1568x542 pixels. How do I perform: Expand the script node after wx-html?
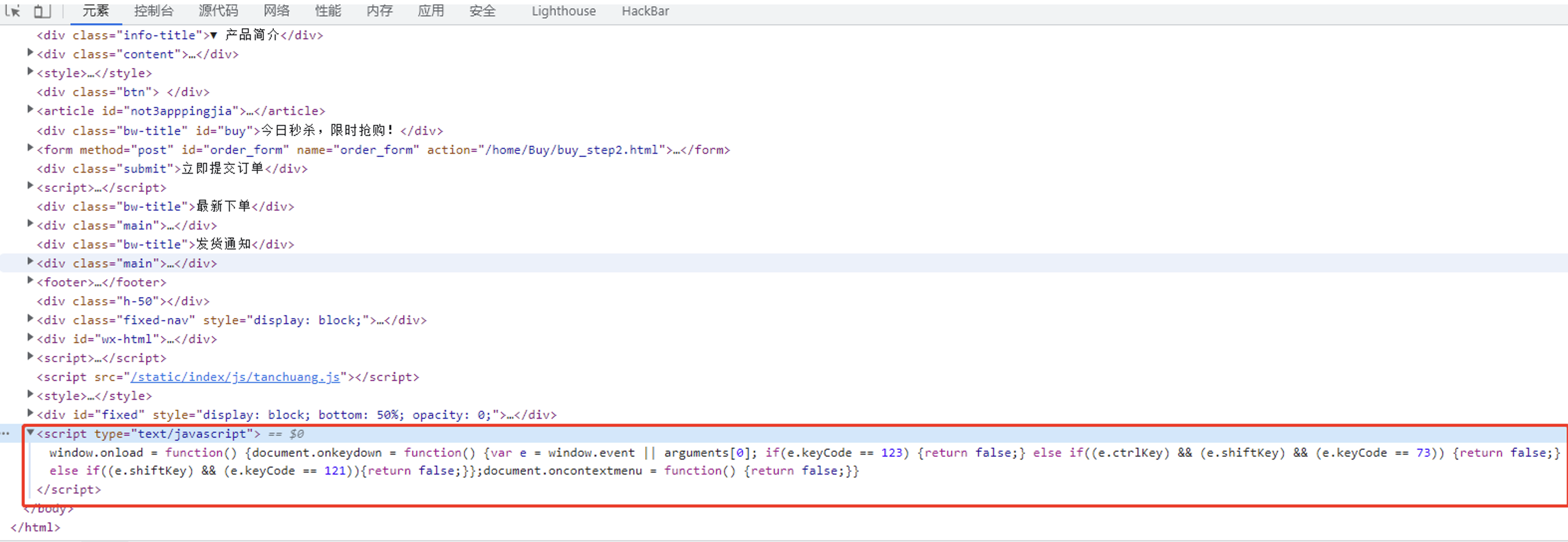pos(30,357)
